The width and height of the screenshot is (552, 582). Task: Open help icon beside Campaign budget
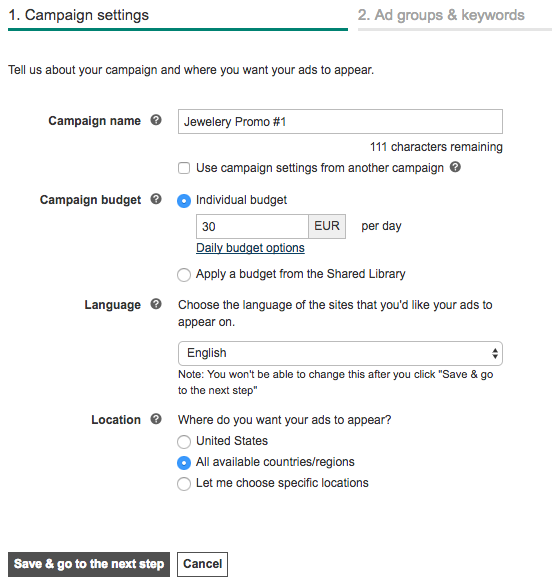pyautogui.click(x=156, y=199)
